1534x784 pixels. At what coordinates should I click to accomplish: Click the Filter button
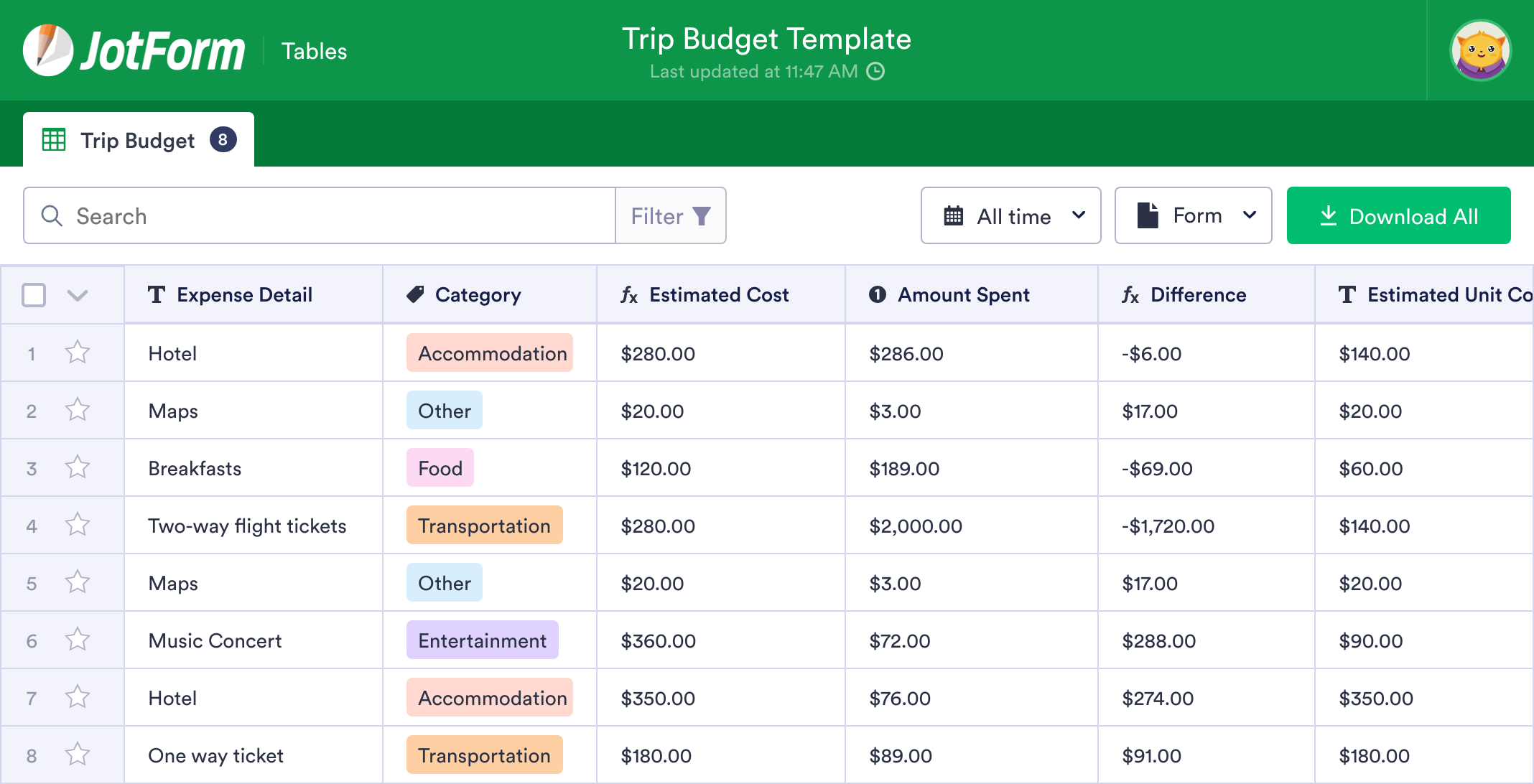[670, 216]
